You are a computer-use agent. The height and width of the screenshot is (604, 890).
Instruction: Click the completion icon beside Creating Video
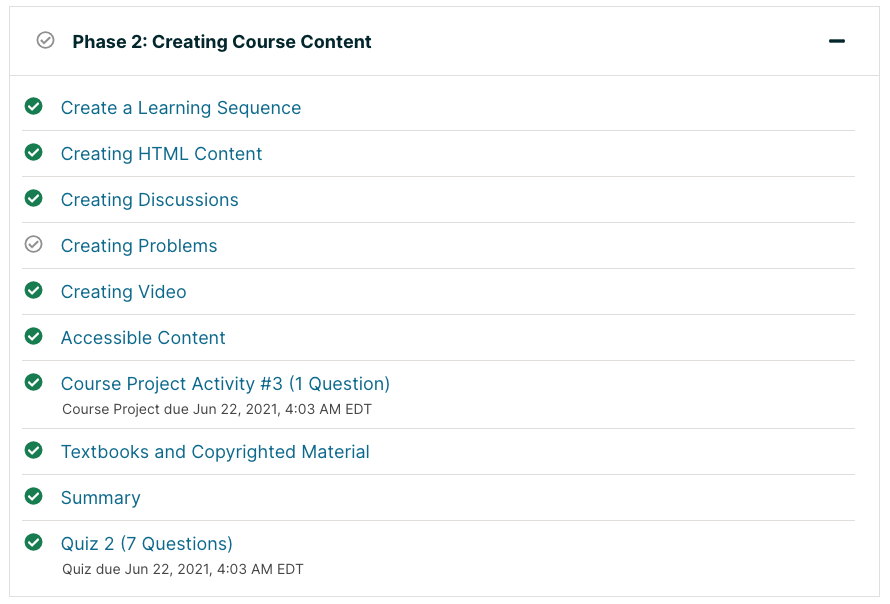33,290
